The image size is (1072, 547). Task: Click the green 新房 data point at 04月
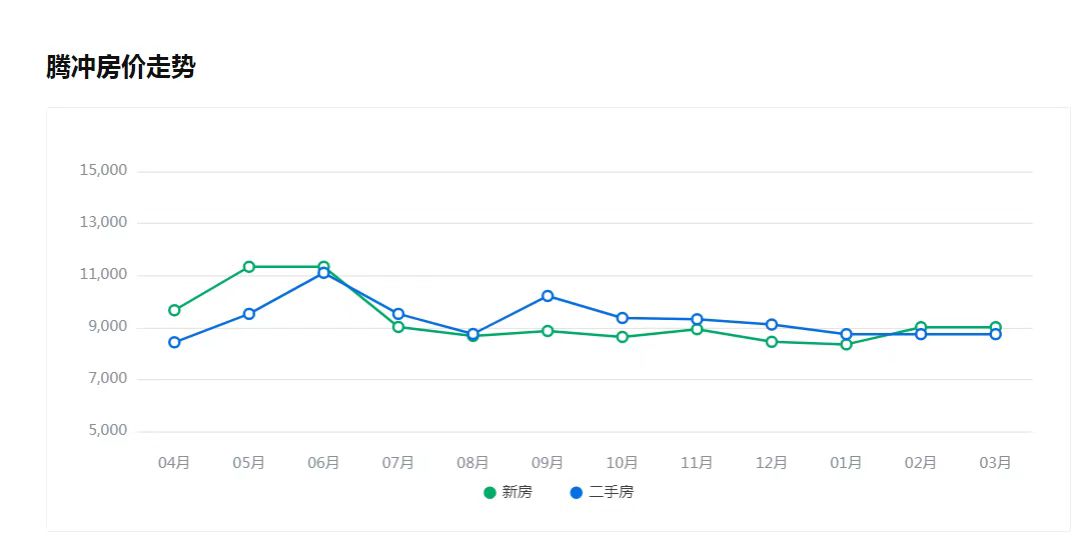pos(174,310)
